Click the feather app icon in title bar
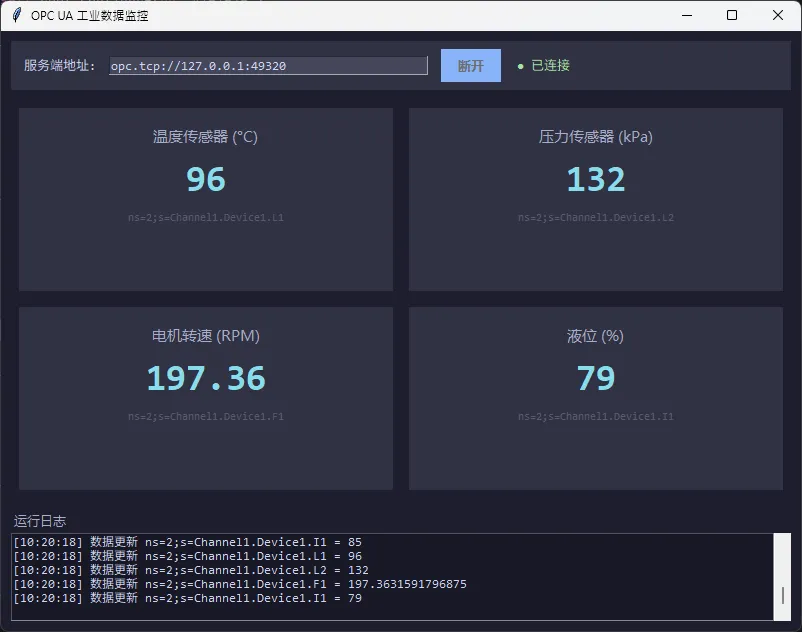Viewport: 802px width, 632px height. click(17, 15)
